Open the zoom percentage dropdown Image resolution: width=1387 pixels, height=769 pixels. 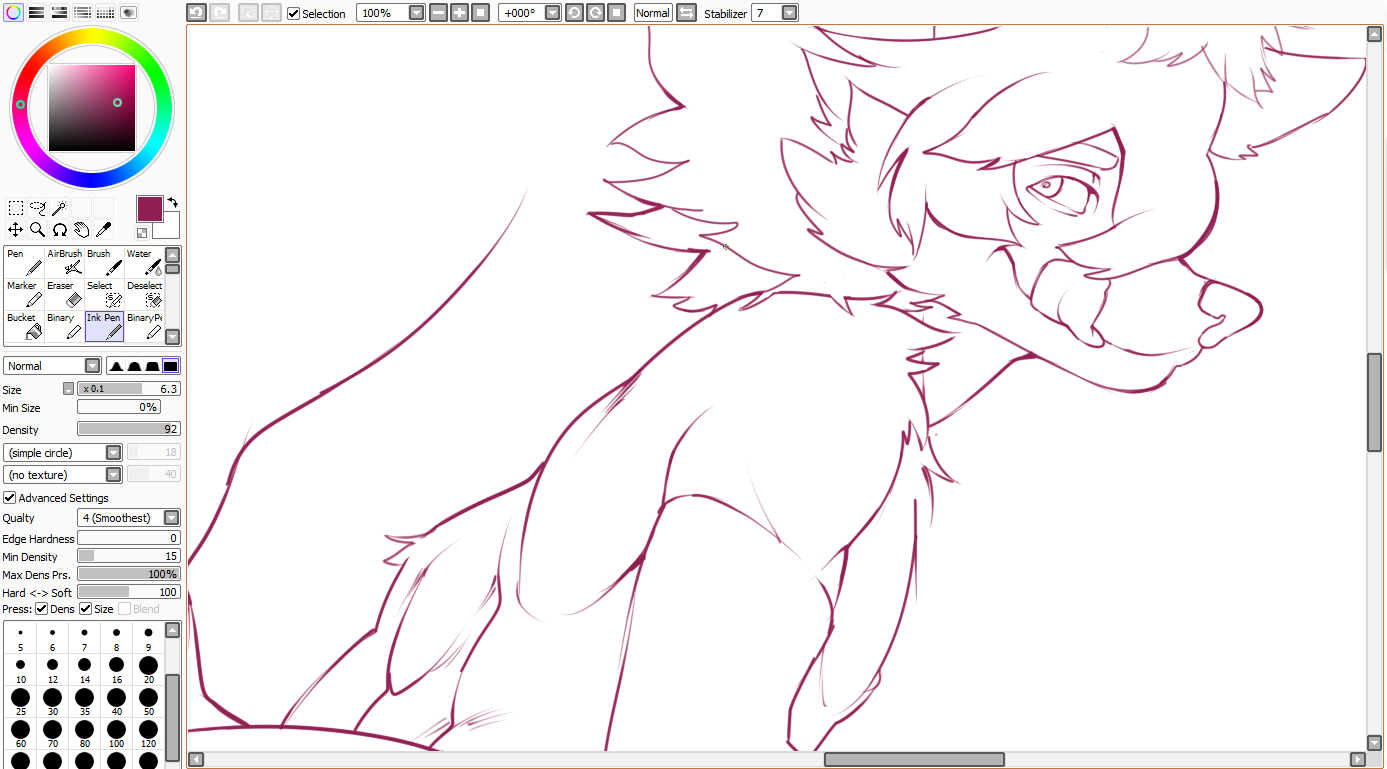[416, 13]
